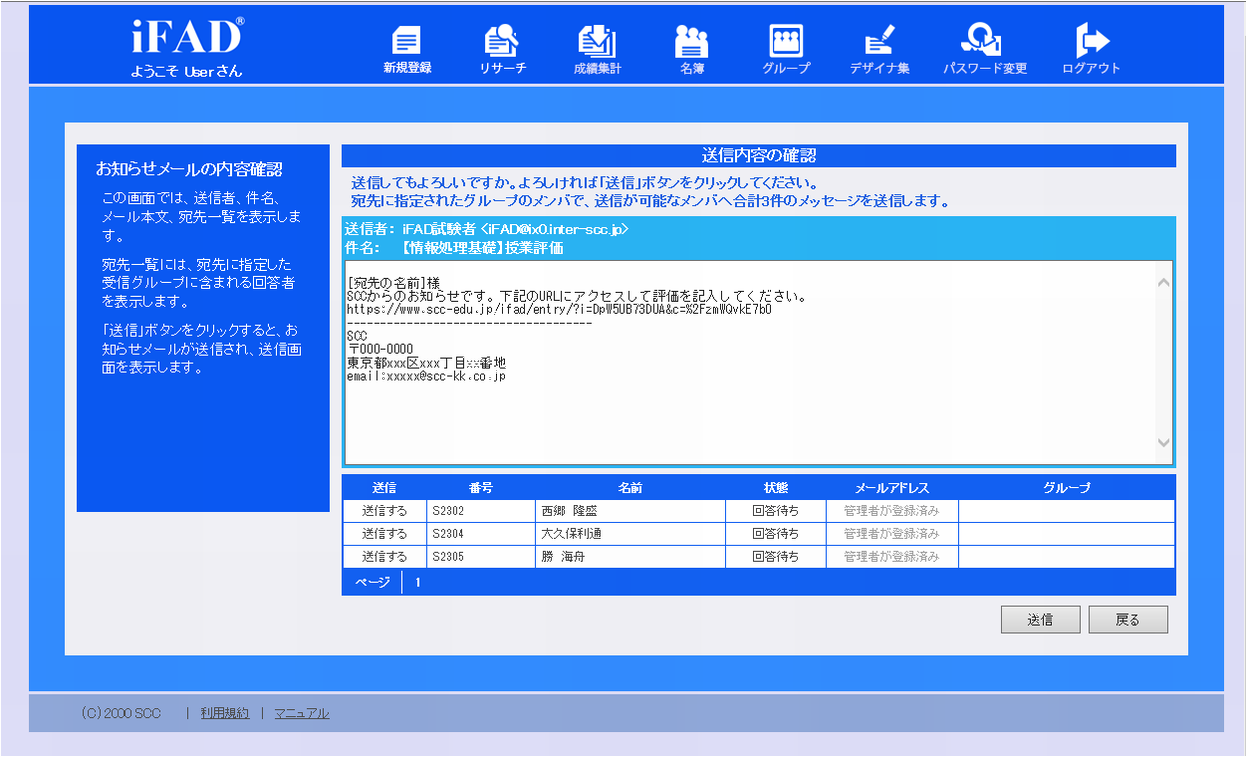Screen dimensions: 1247x757
Task: Click 送信する in the S2302 row
Action: 385,510
